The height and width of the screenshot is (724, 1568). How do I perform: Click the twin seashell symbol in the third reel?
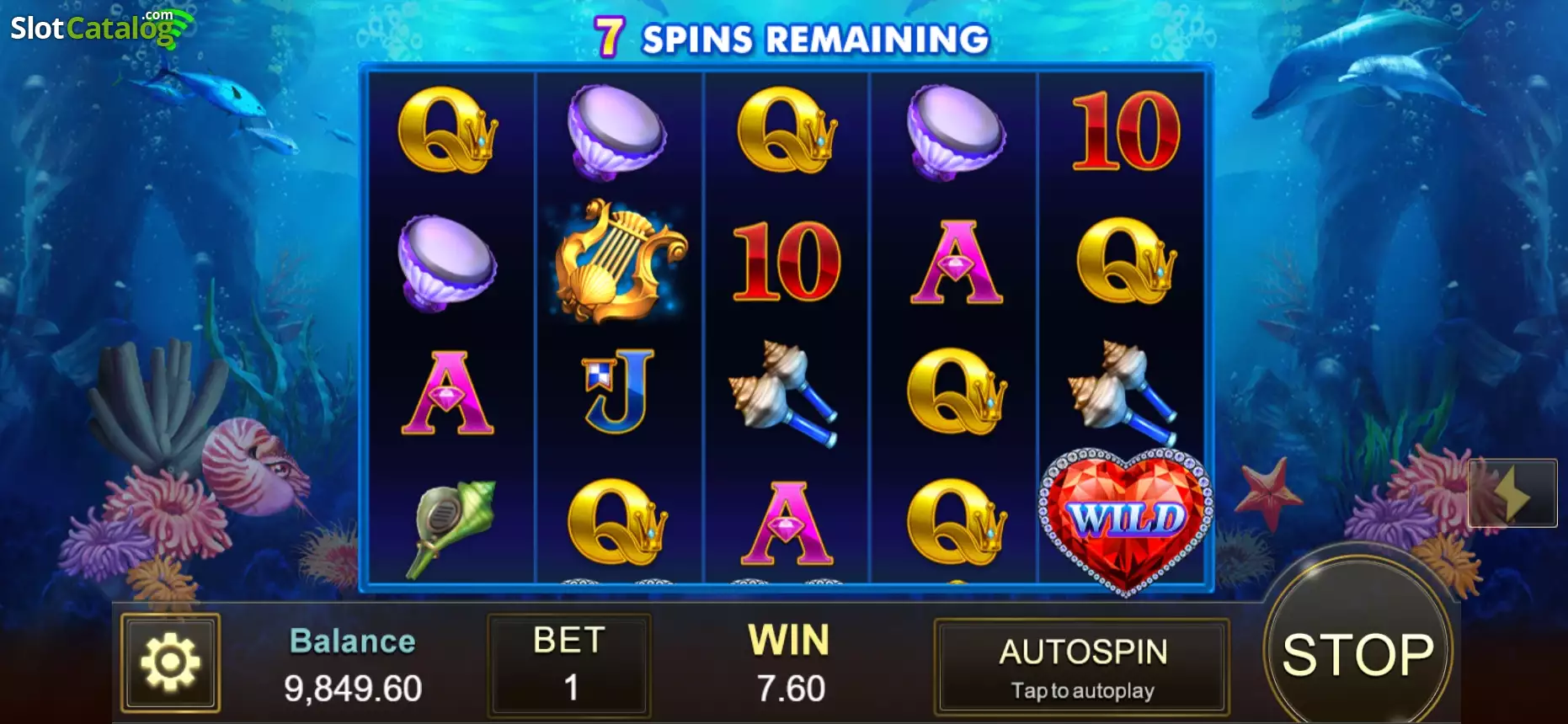pyautogui.click(x=784, y=392)
